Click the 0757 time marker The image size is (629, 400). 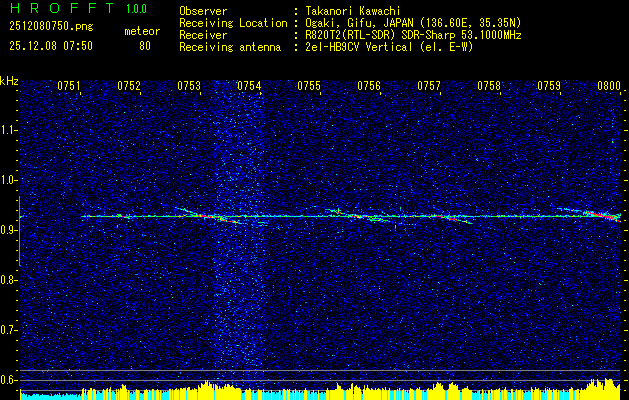point(429,85)
